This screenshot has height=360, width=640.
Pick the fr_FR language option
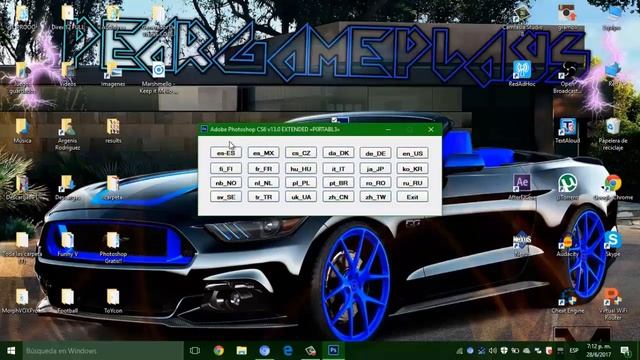263,169
